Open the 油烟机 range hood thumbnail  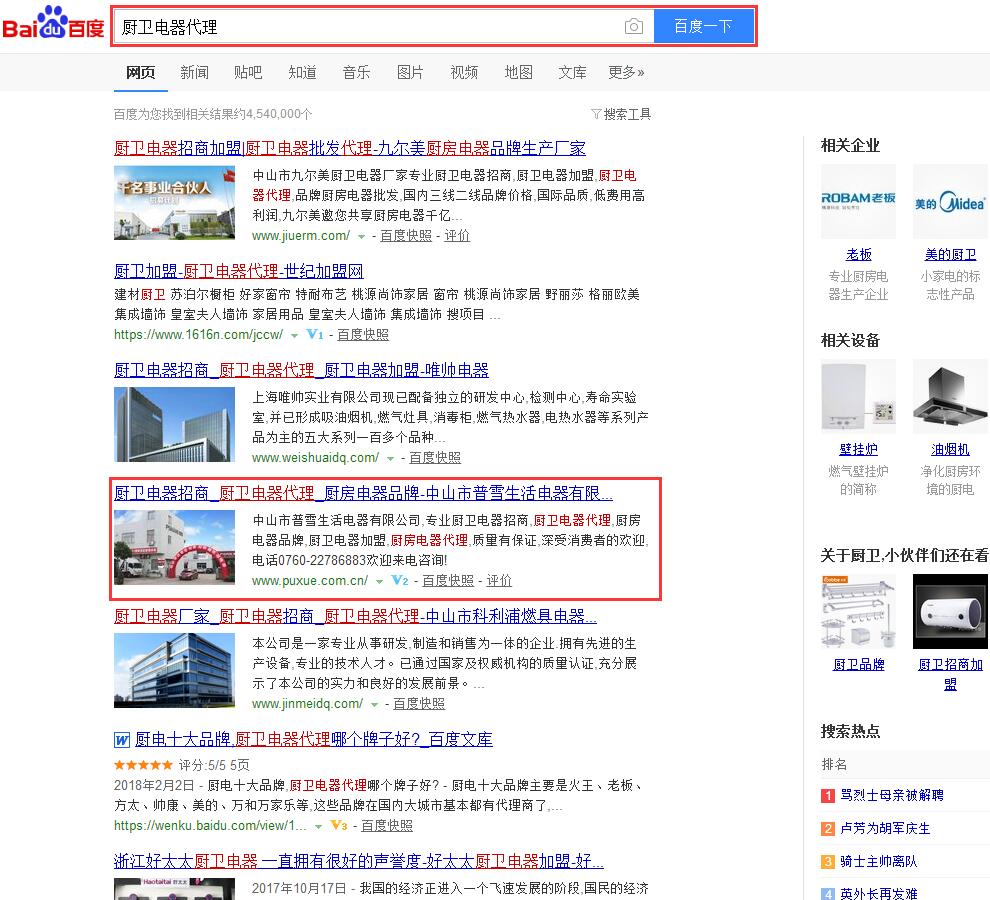(949, 398)
